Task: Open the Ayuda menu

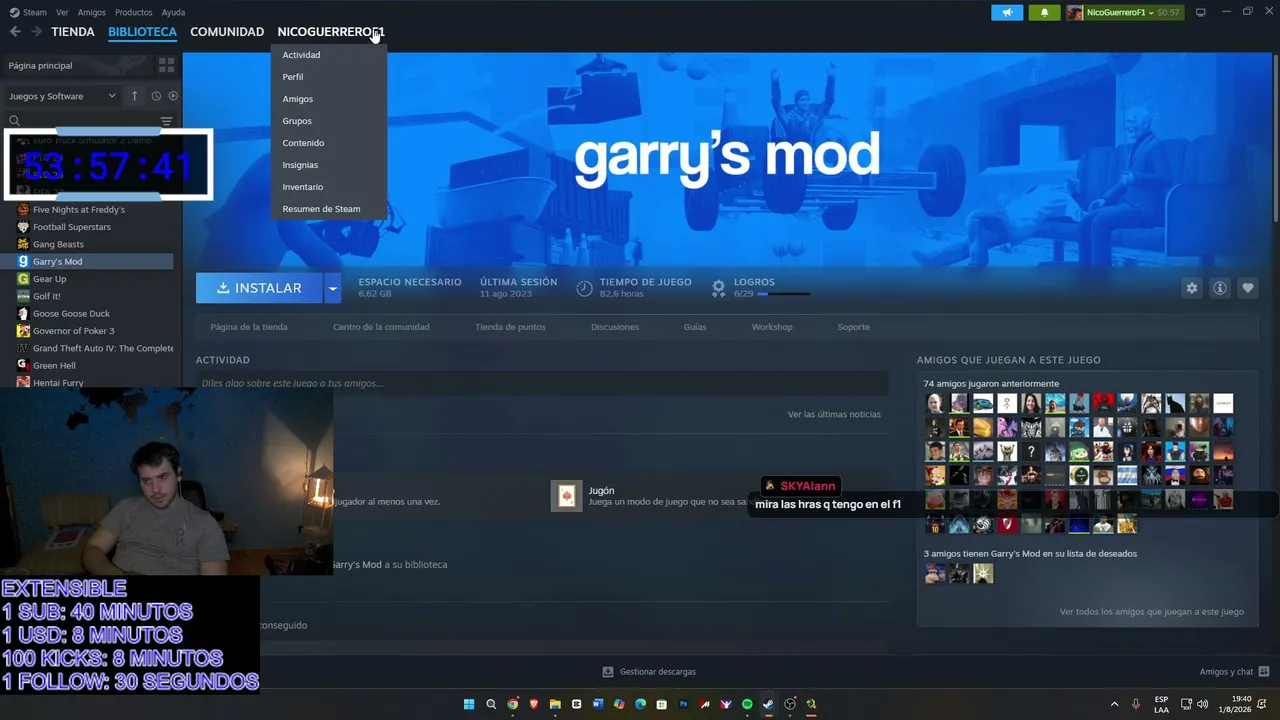Action: (x=173, y=12)
